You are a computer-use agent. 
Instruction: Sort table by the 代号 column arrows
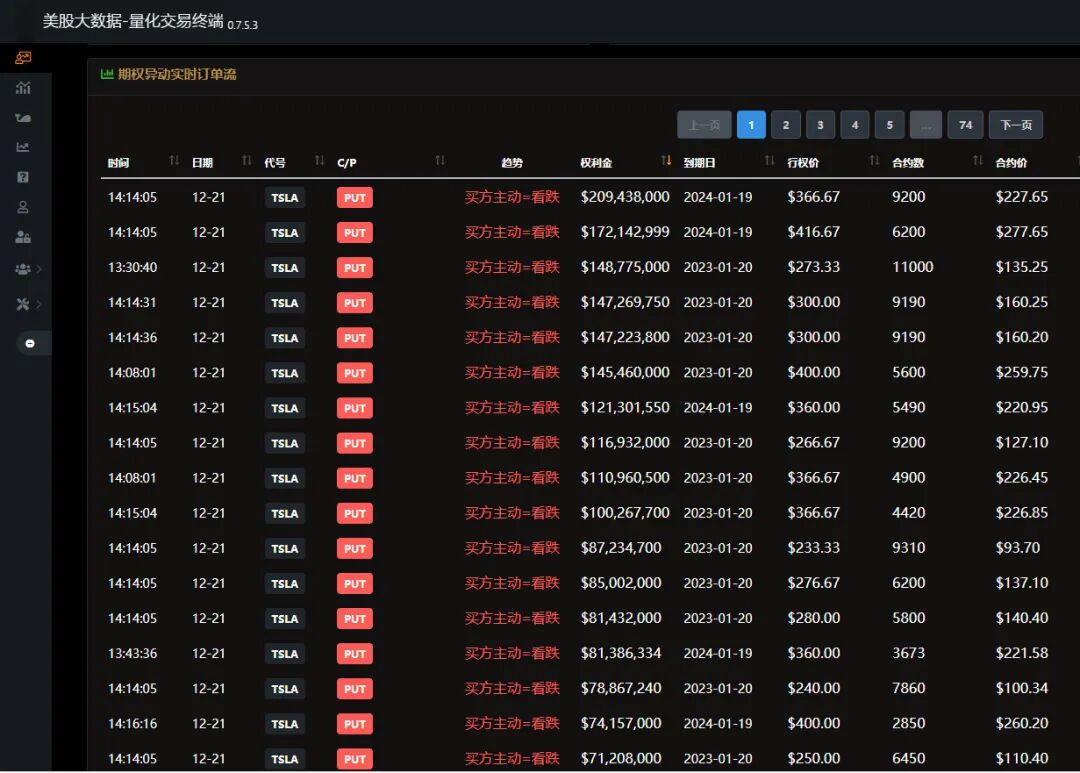click(x=320, y=161)
